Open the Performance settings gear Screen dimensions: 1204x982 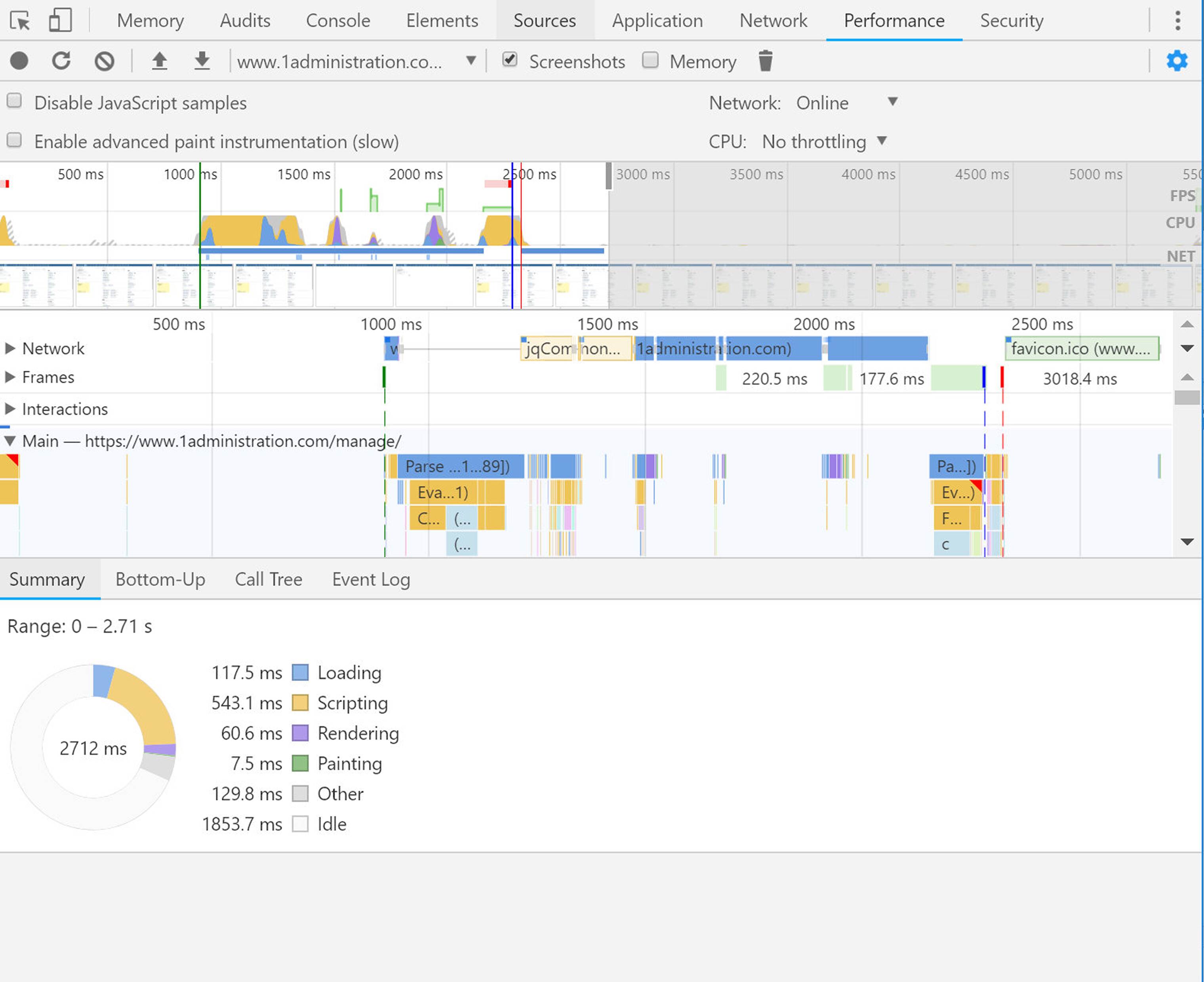1177,61
